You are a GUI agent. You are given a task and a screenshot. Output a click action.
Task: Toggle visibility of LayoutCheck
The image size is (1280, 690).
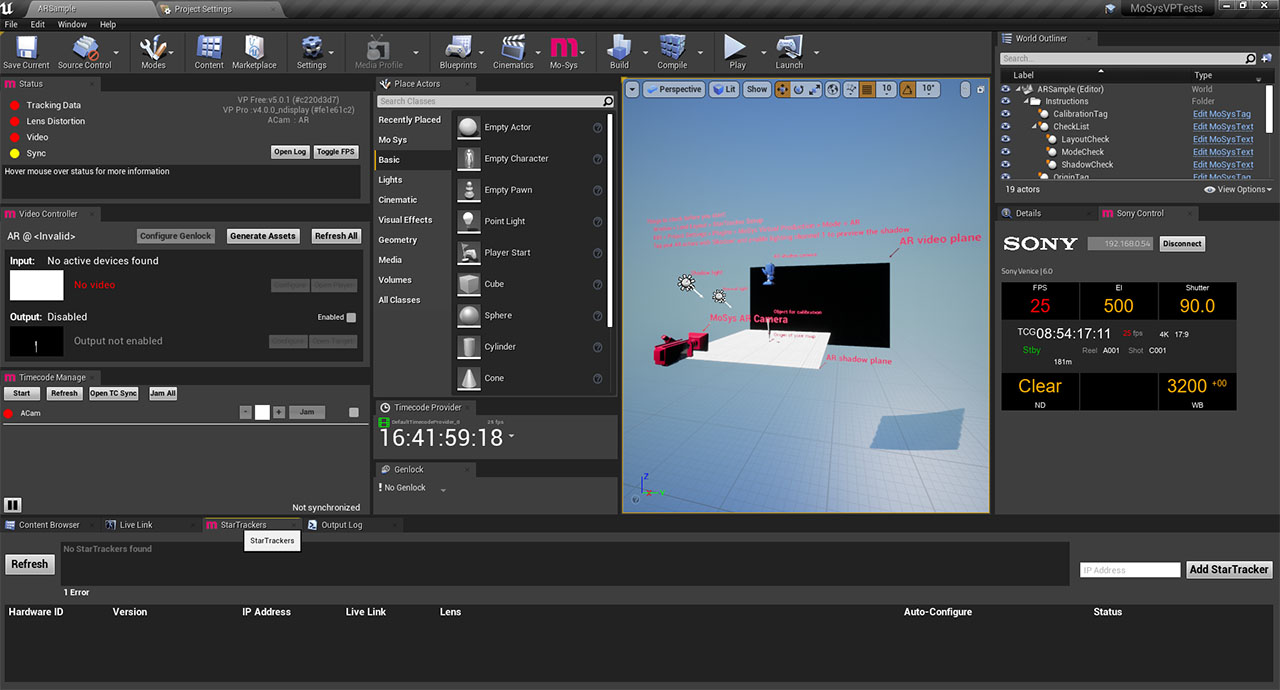1005,139
